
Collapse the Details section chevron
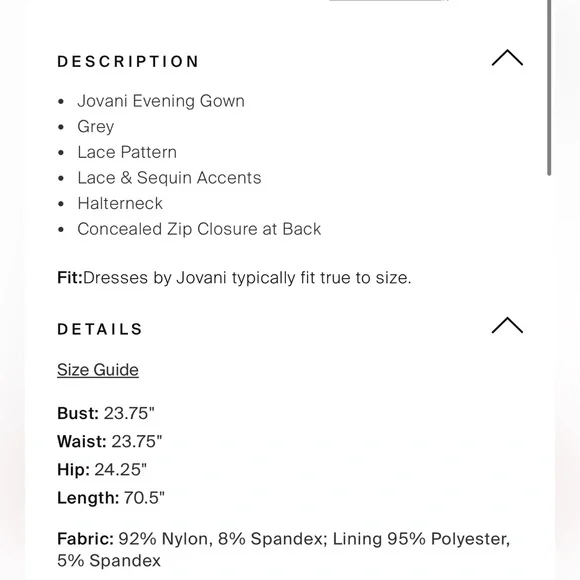[x=507, y=325]
